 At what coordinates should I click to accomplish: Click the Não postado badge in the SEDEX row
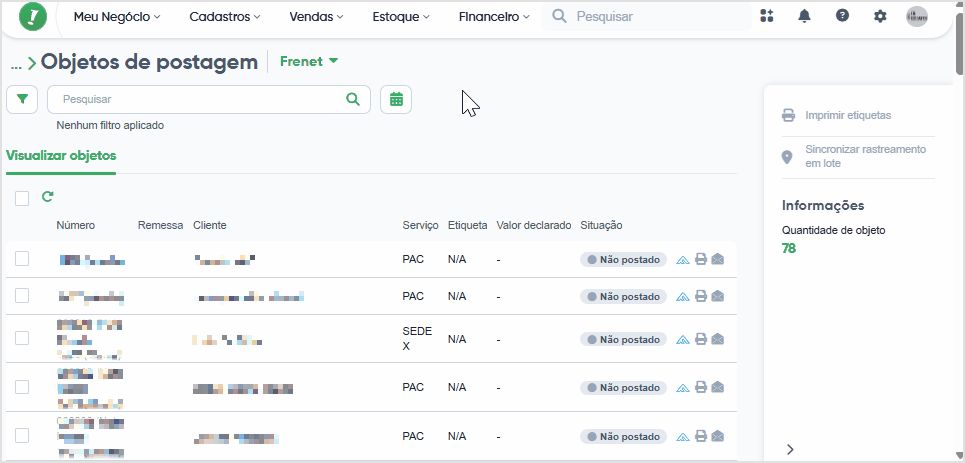623,339
